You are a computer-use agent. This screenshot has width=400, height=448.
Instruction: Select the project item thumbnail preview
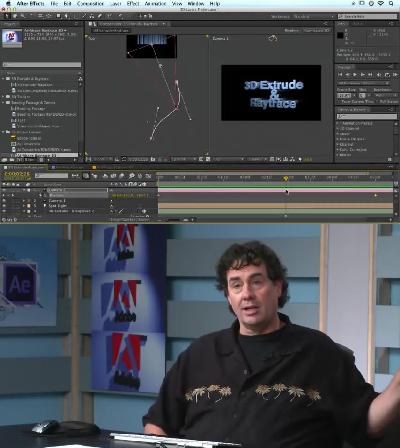(x=12, y=38)
